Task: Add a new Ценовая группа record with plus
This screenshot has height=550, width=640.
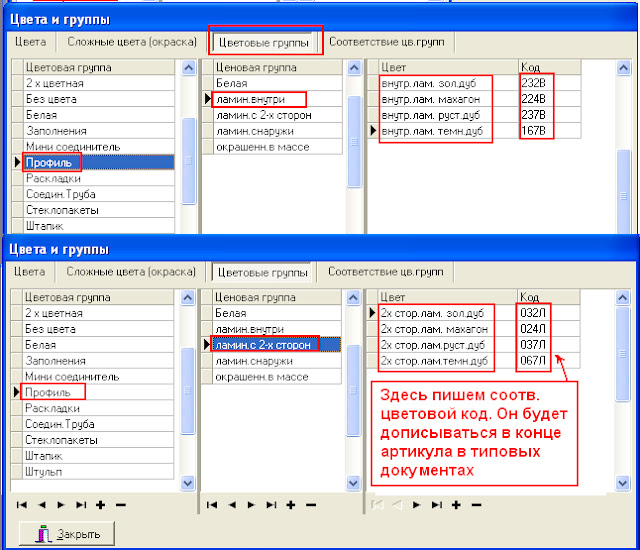Action: click(291, 505)
